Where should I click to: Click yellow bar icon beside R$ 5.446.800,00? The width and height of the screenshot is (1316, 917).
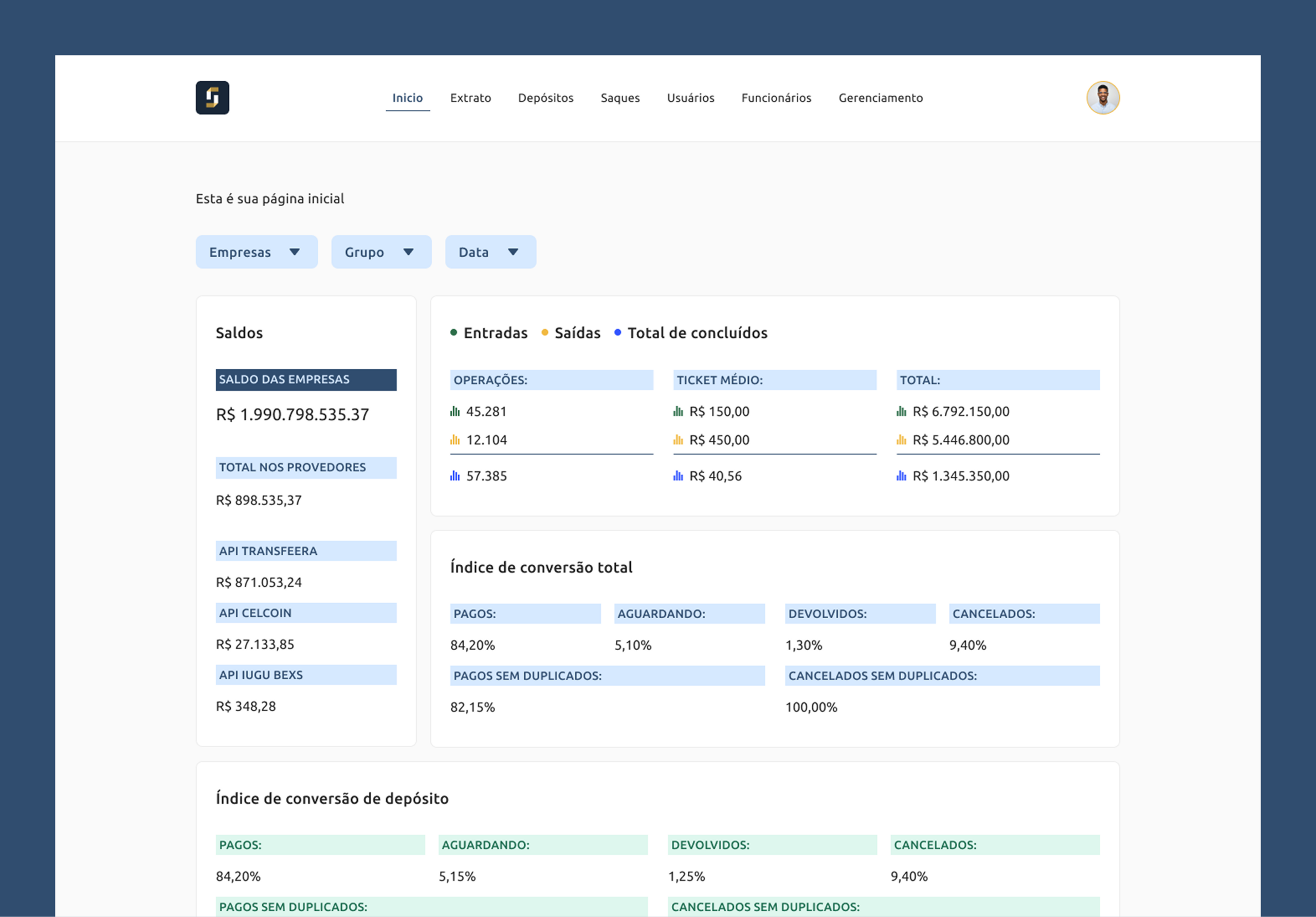(x=902, y=440)
